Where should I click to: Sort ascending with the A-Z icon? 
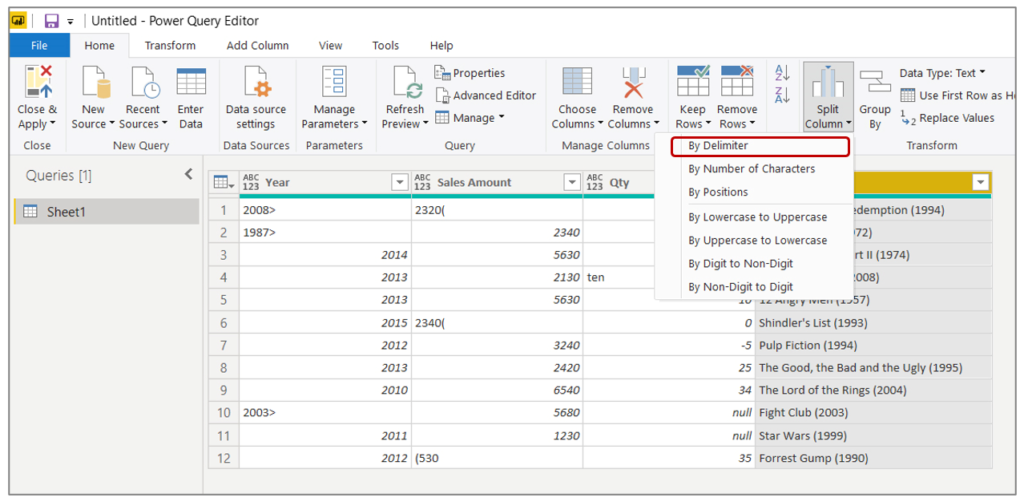(782, 73)
